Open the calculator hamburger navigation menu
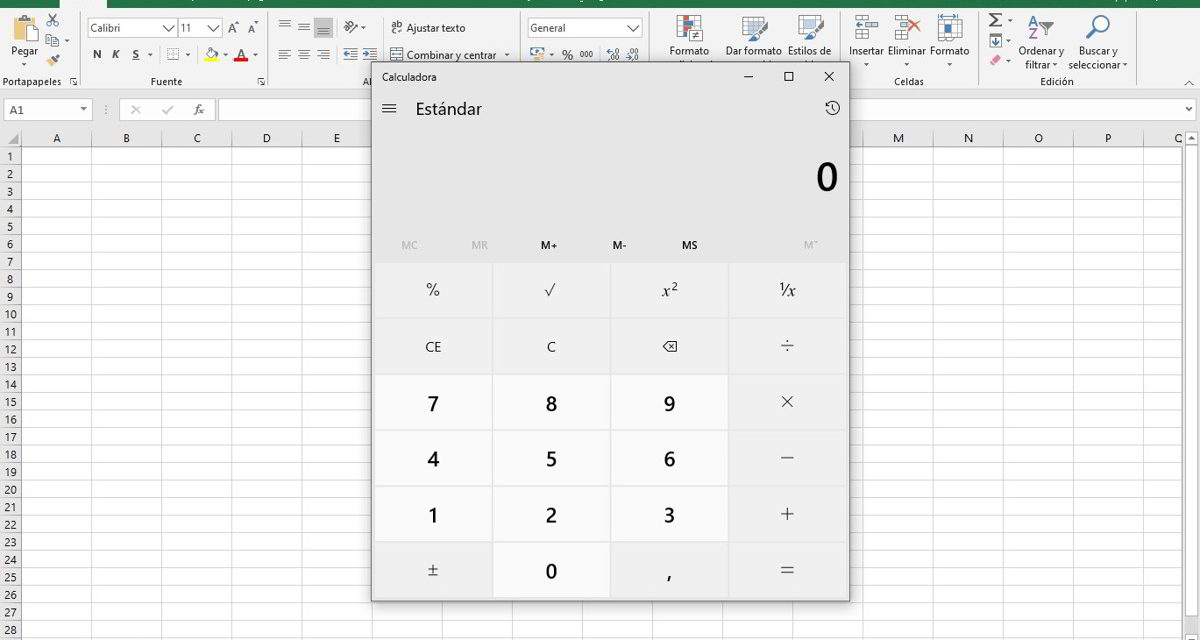1200x640 pixels. [x=389, y=109]
